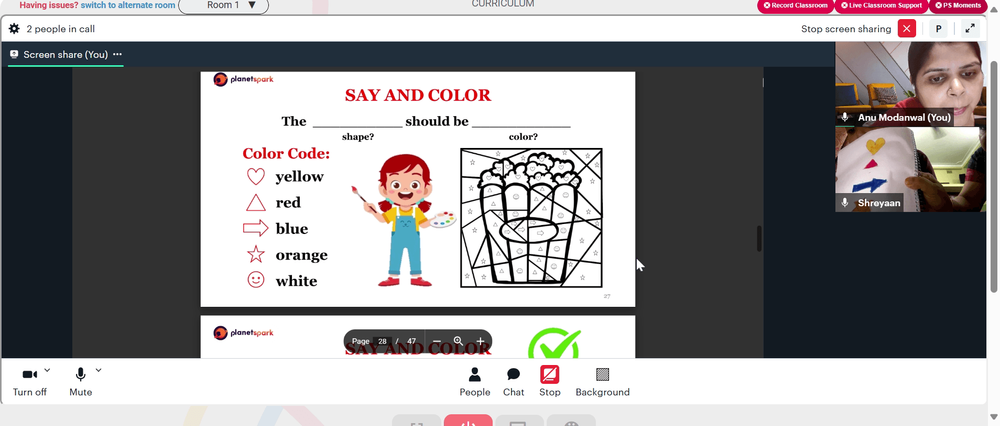Open call settings gear icon
This screenshot has height=426, width=1000.
[14, 29]
